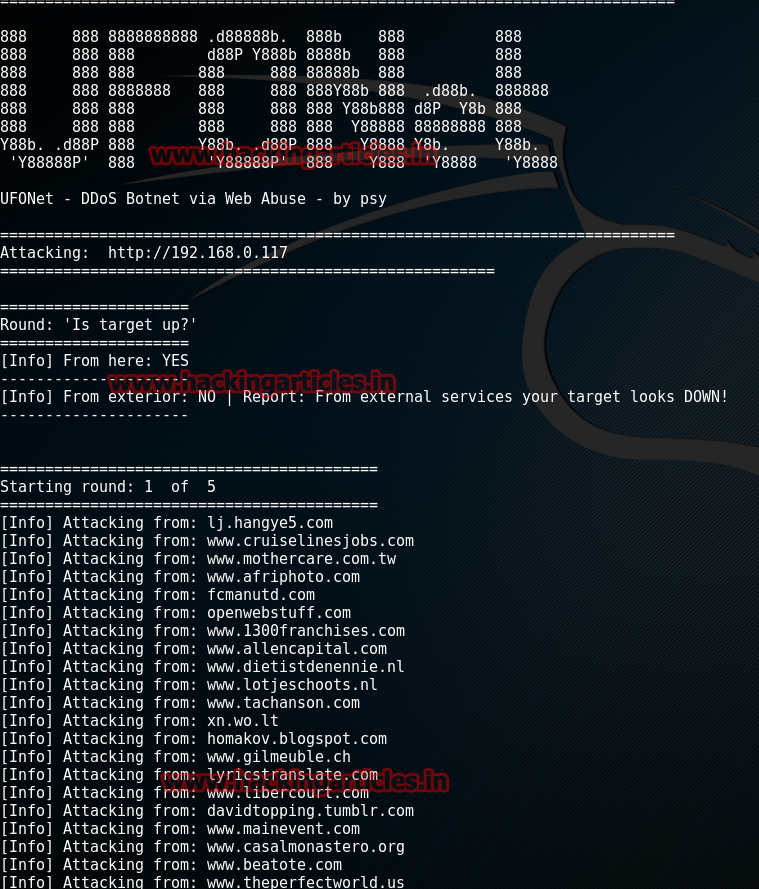The image size is (759, 889).
Task: Click 'DOWN!' at the end of report
Action: 706,397
